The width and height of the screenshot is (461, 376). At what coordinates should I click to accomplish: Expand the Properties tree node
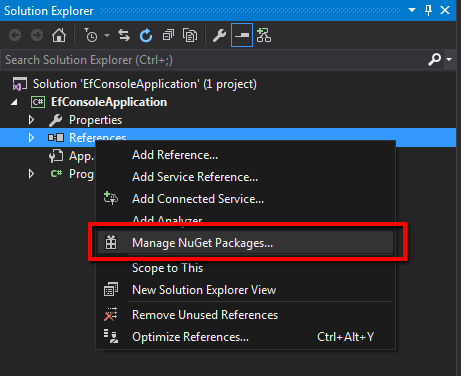point(31,120)
